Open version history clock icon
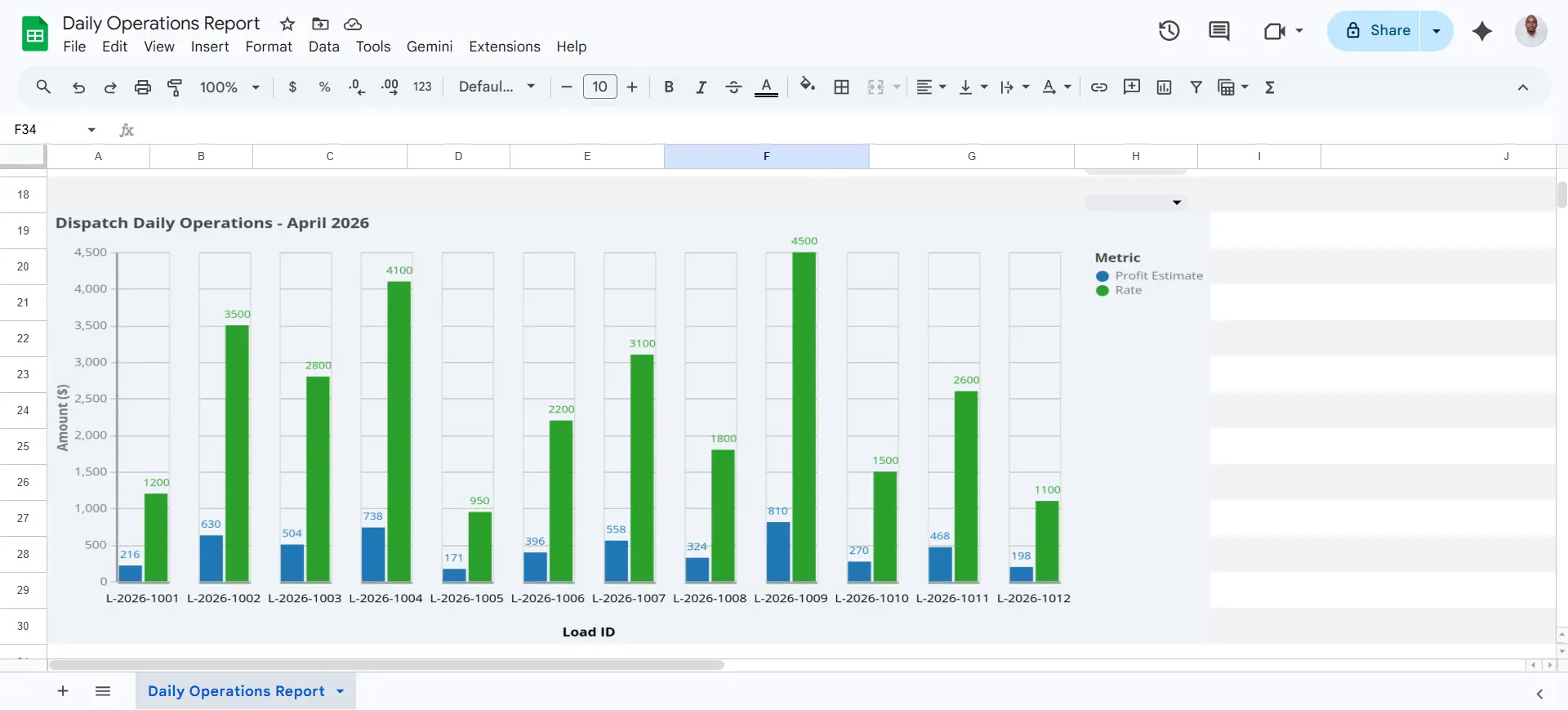1568x710 pixels. pyautogui.click(x=1169, y=31)
